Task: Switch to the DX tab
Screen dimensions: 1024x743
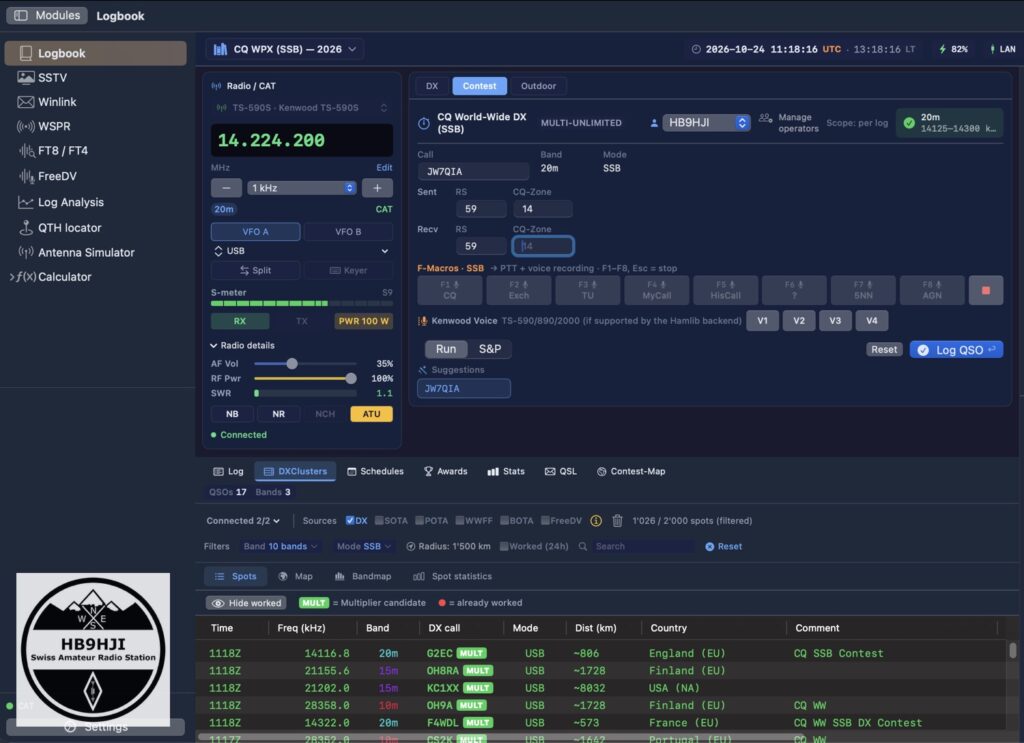Action: (x=432, y=86)
